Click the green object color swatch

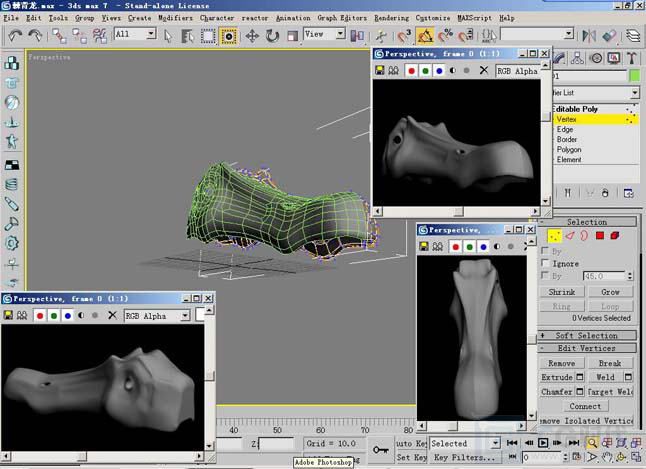coord(635,76)
